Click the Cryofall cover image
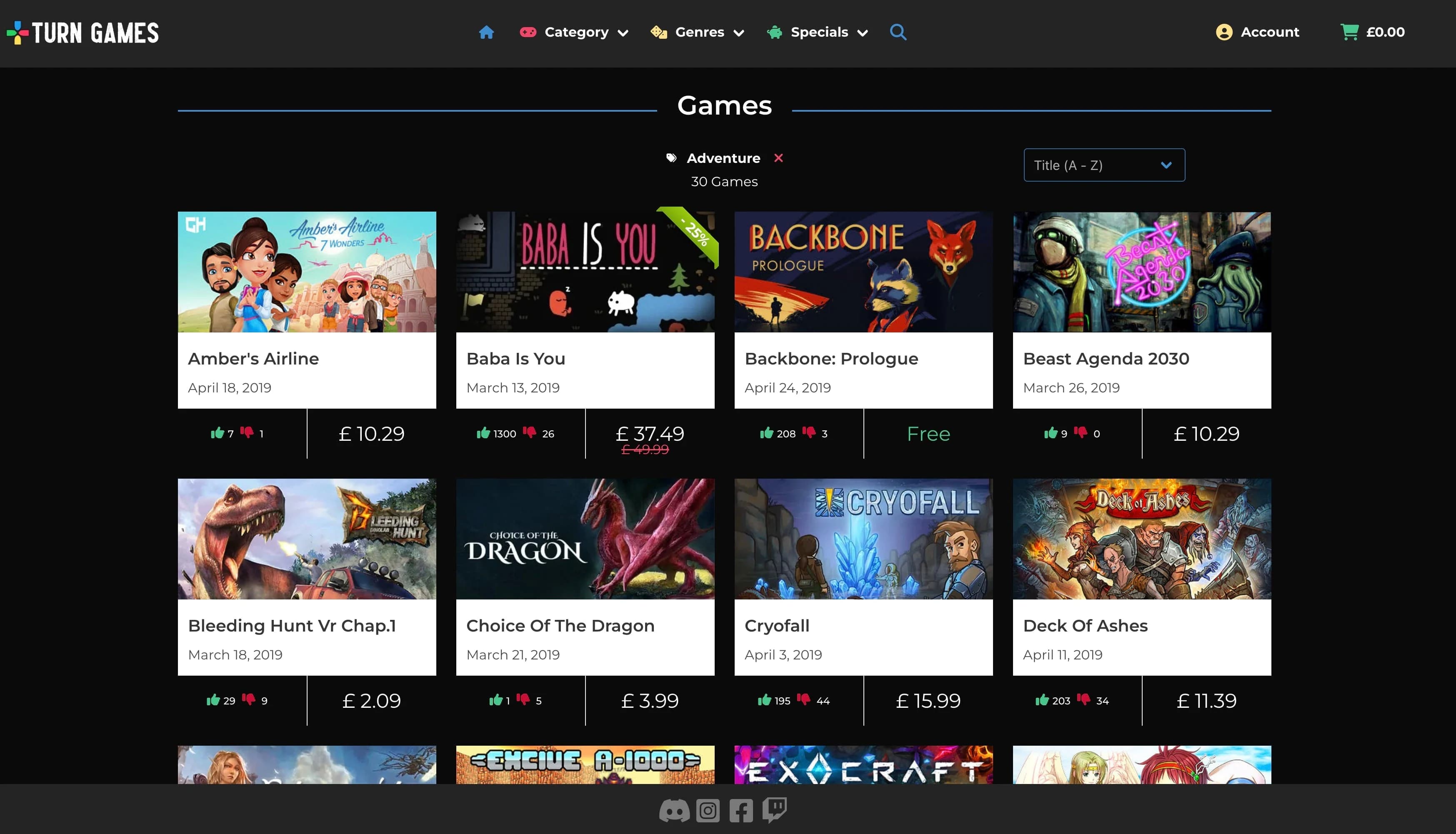The height and width of the screenshot is (834, 1456). click(x=863, y=538)
